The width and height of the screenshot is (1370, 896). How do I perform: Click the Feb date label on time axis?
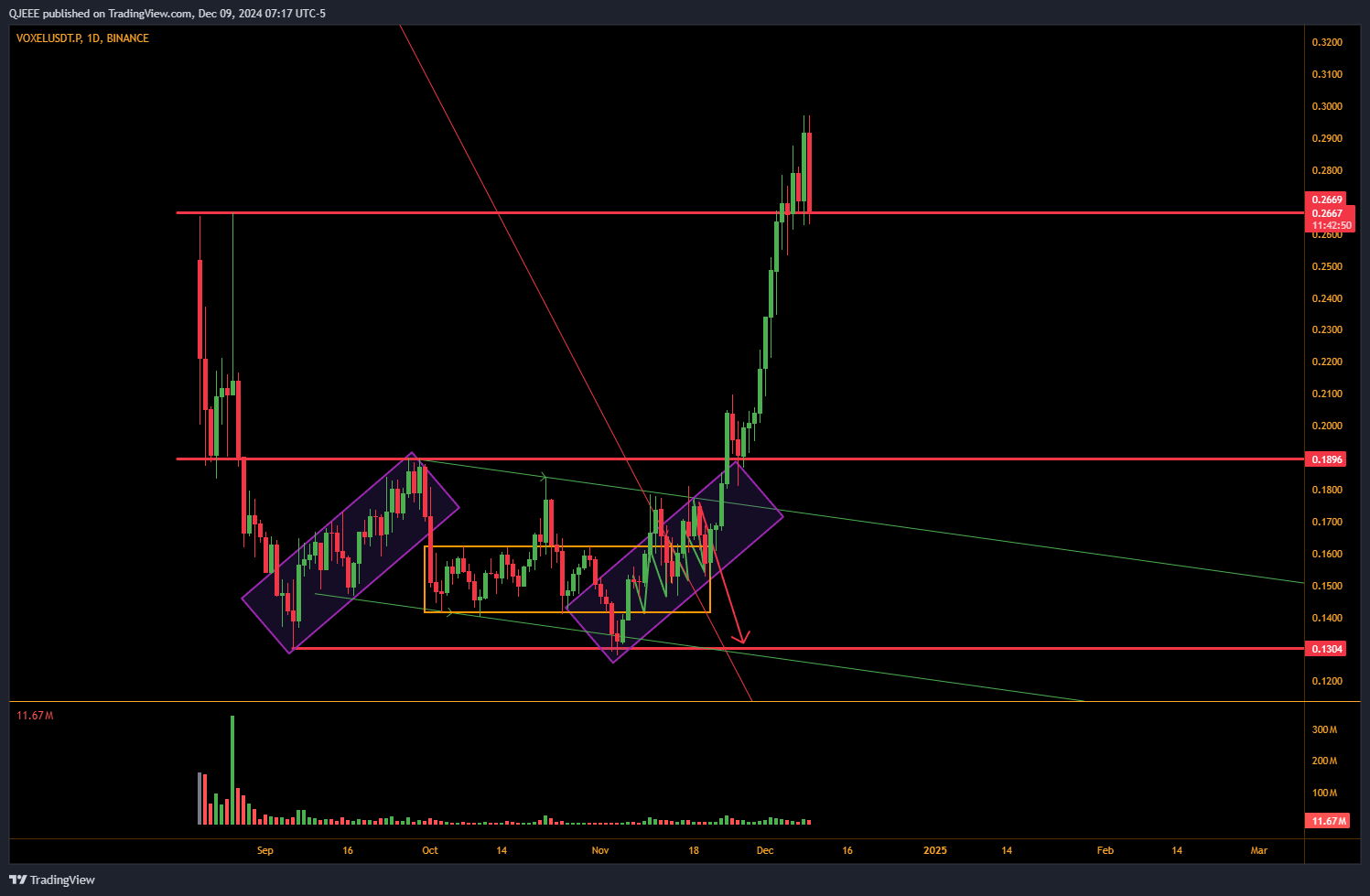(x=1106, y=850)
